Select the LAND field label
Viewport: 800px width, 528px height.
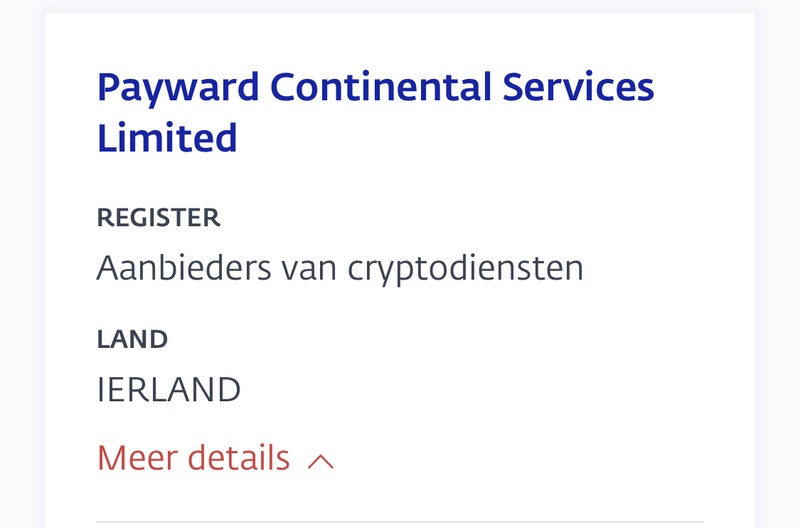click(x=132, y=339)
